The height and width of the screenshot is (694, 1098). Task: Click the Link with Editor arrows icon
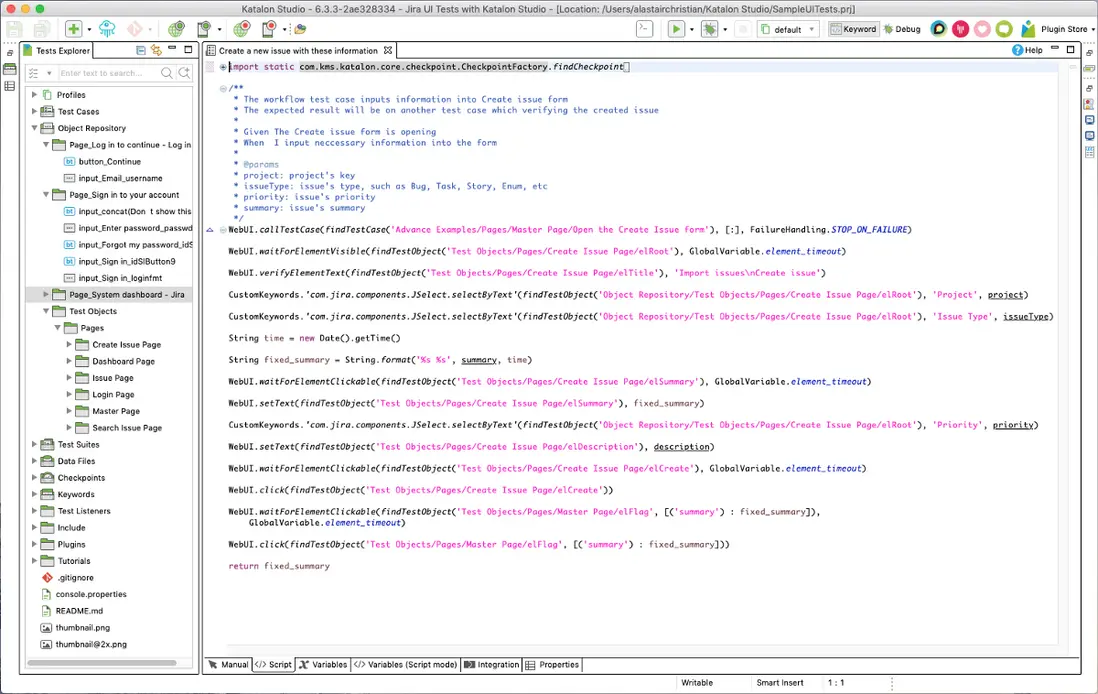click(x=156, y=50)
